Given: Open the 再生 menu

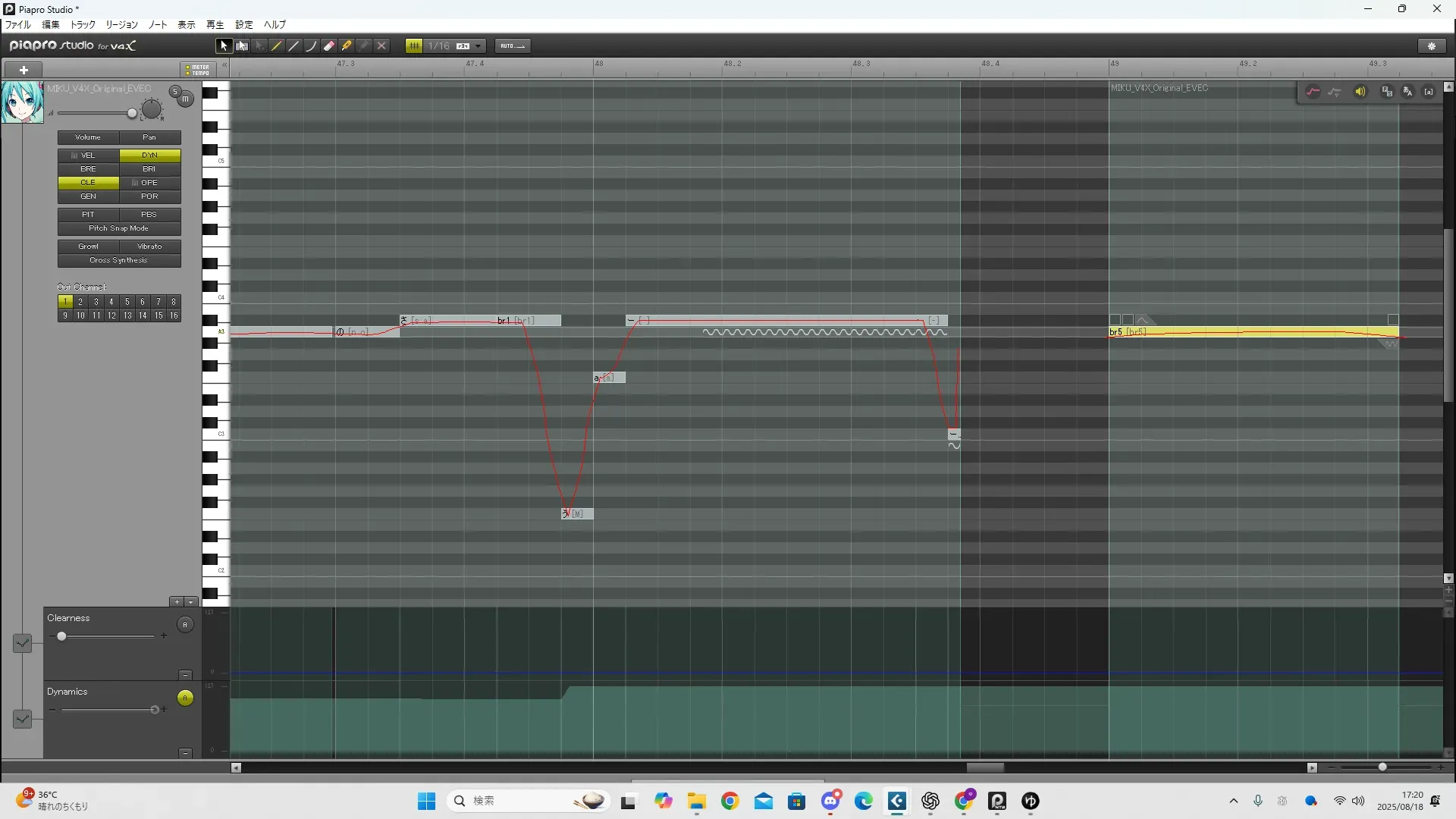Looking at the screenshot, I should click(215, 25).
